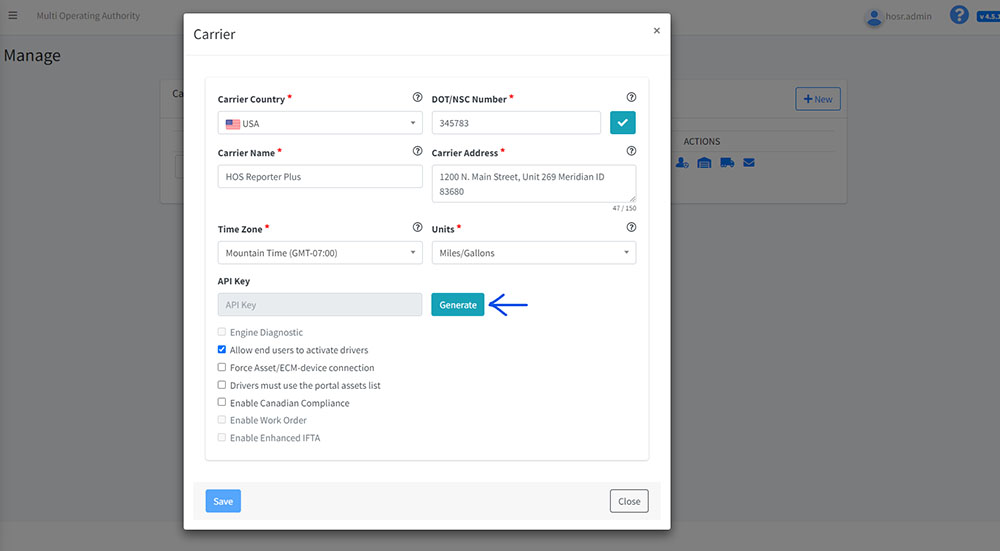Click the Time Zone help icon
Screen dimensions: 1000x551
tap(417, 227)
